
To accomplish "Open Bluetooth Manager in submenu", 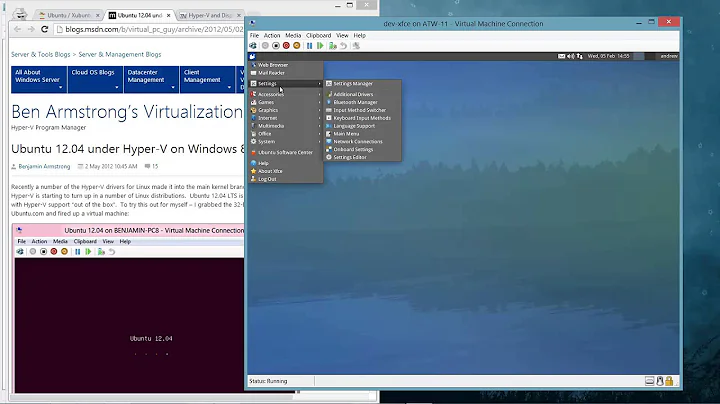I will coord(363,102).
